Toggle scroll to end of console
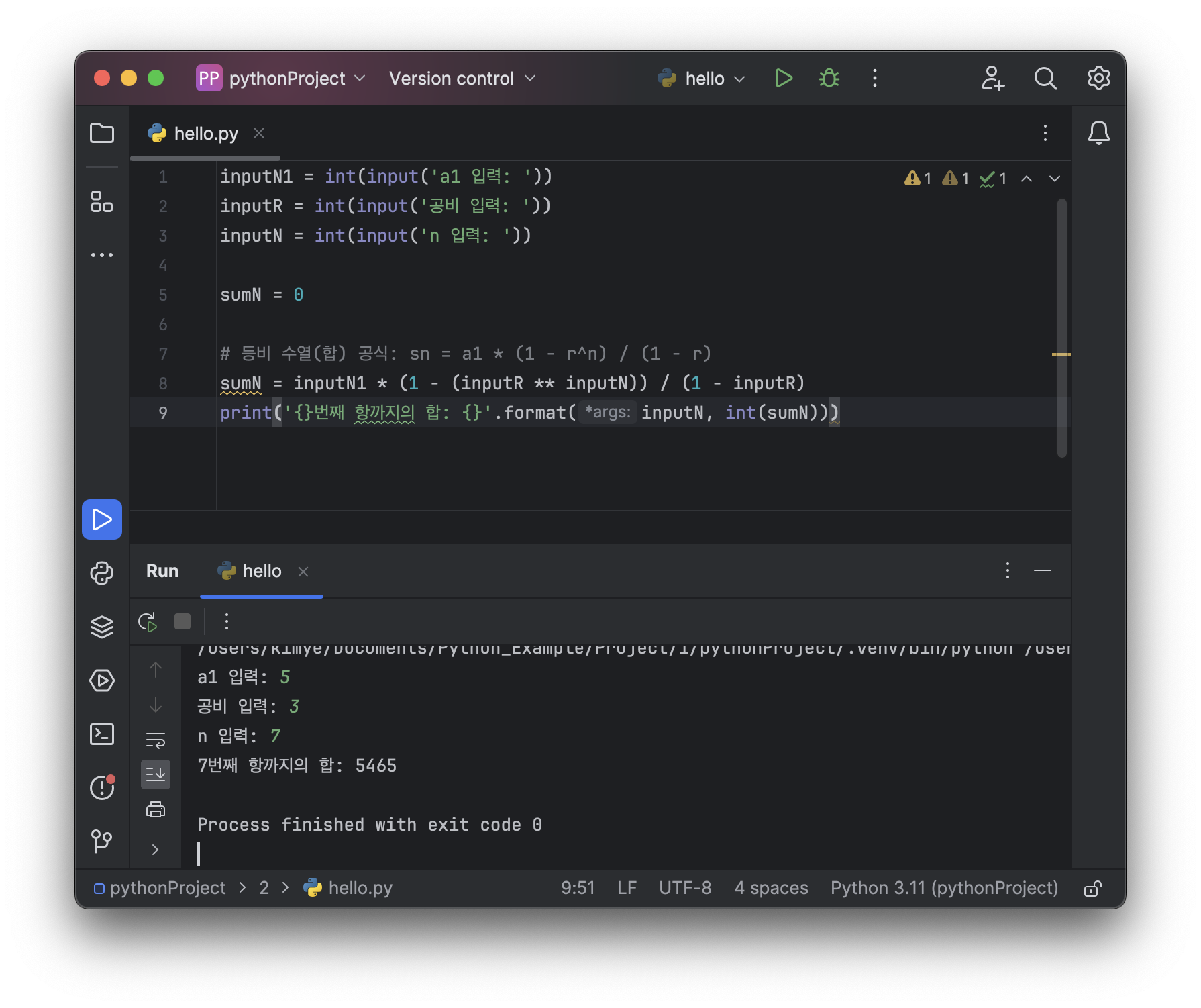This screenshot has height=1008, width=1201. coord(156,774)
